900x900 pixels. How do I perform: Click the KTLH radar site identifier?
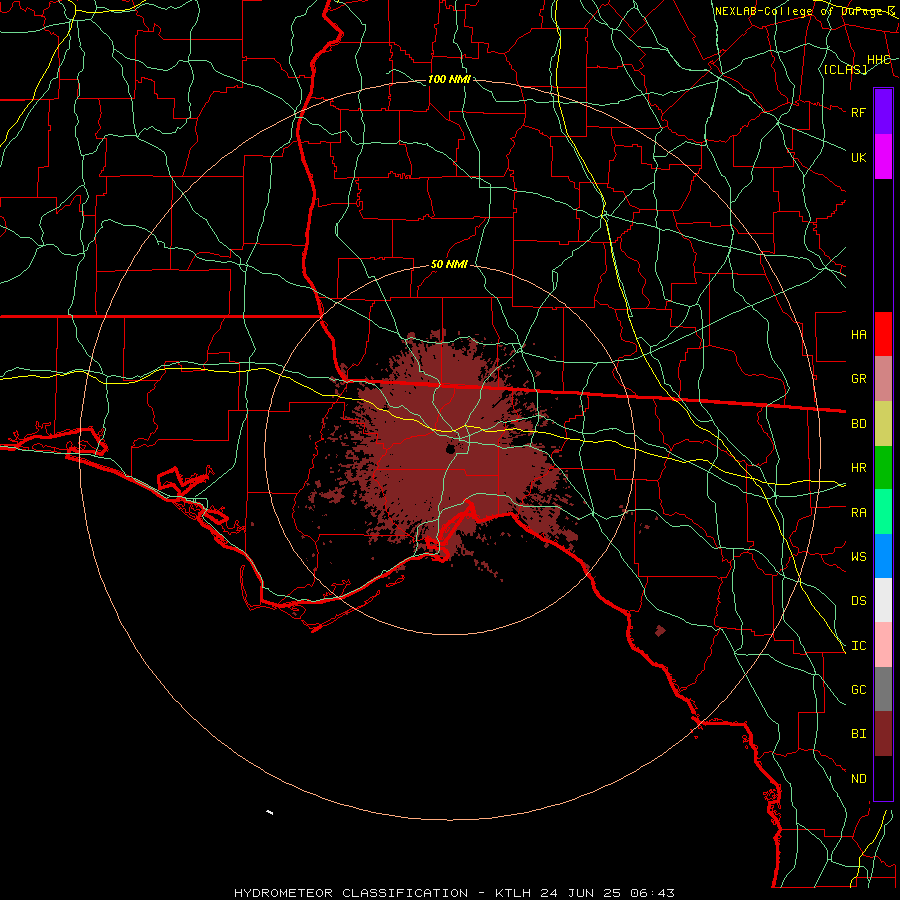click(x=513, y=893)
